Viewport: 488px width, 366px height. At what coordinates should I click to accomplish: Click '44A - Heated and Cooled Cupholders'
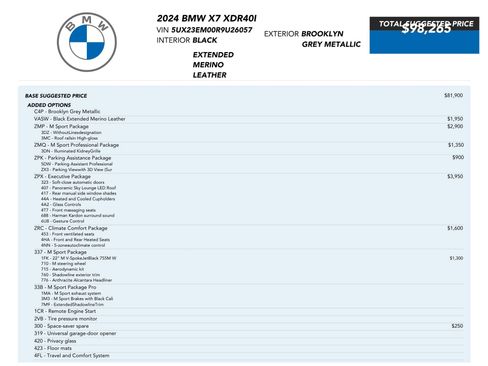pyautogui.click(x=78, y=199)
